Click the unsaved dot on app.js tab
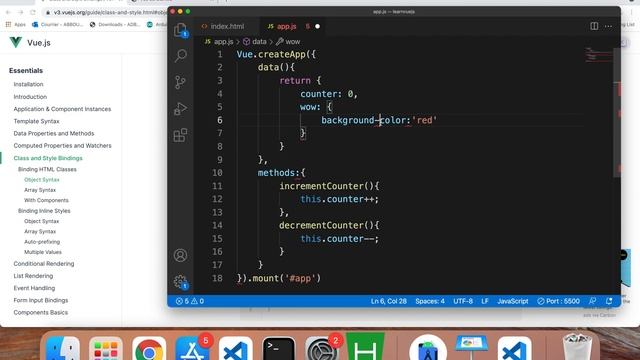The image size is (640, 360). [x=318, y=26]
